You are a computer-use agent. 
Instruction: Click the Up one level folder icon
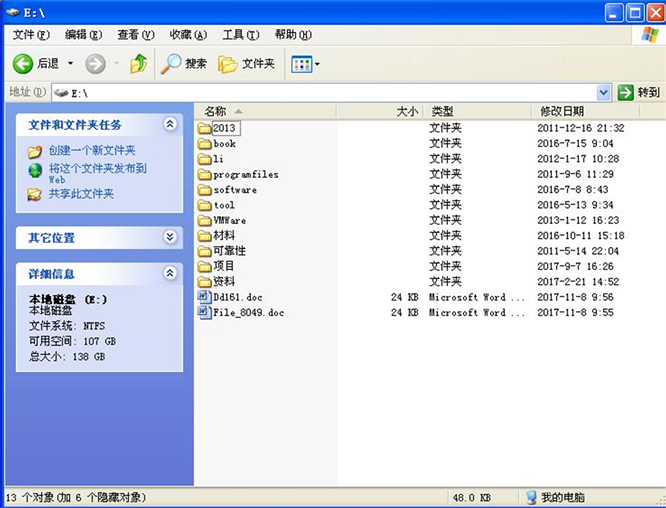(x=139, y=64)
